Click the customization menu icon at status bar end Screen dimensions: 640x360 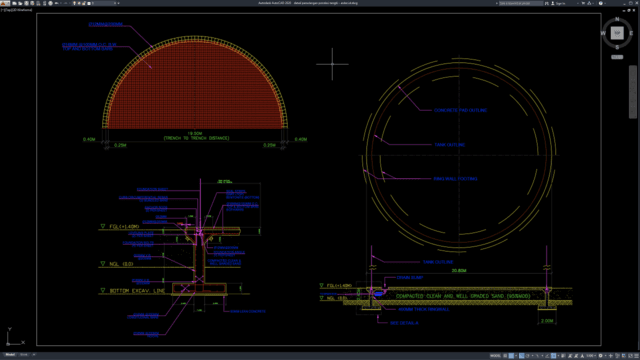click(636, 356)
